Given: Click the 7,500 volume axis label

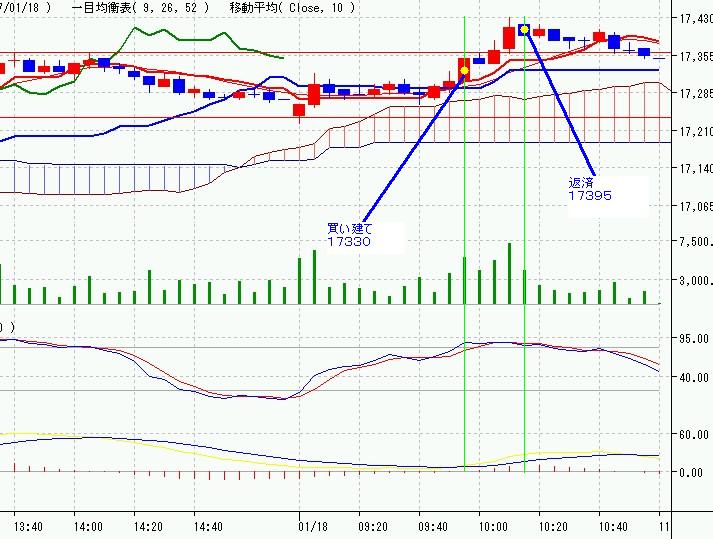Looking at the screenshot, I should 695,242.
